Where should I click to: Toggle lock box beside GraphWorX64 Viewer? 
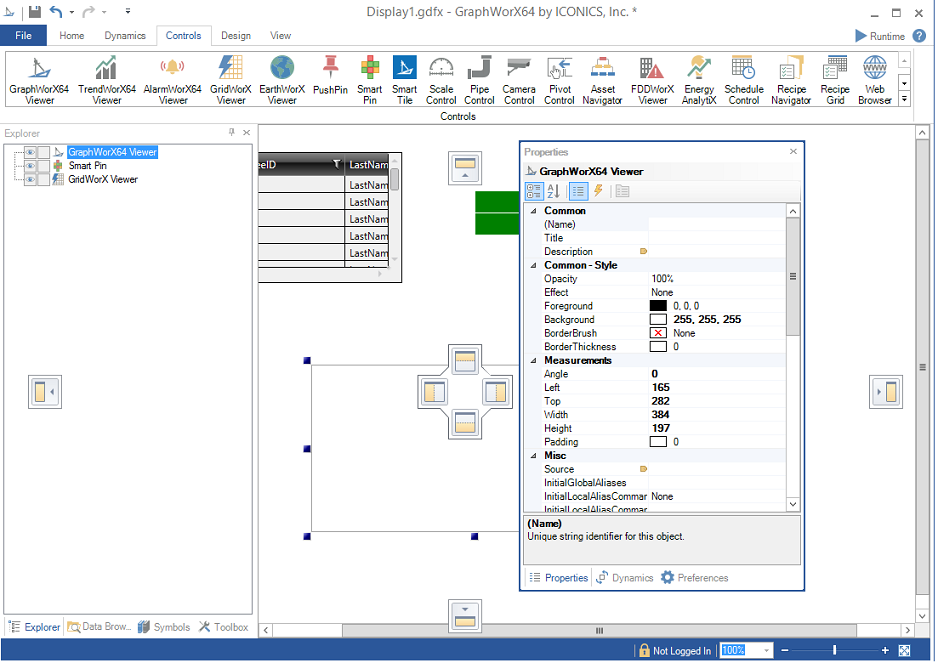click(x=44, y=153)
